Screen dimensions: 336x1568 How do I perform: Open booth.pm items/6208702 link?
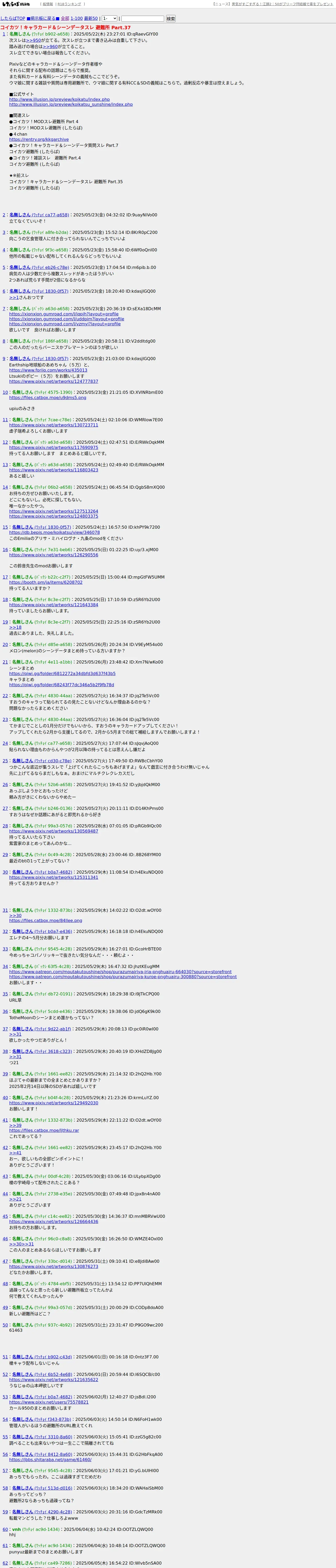tap(46, 583)
